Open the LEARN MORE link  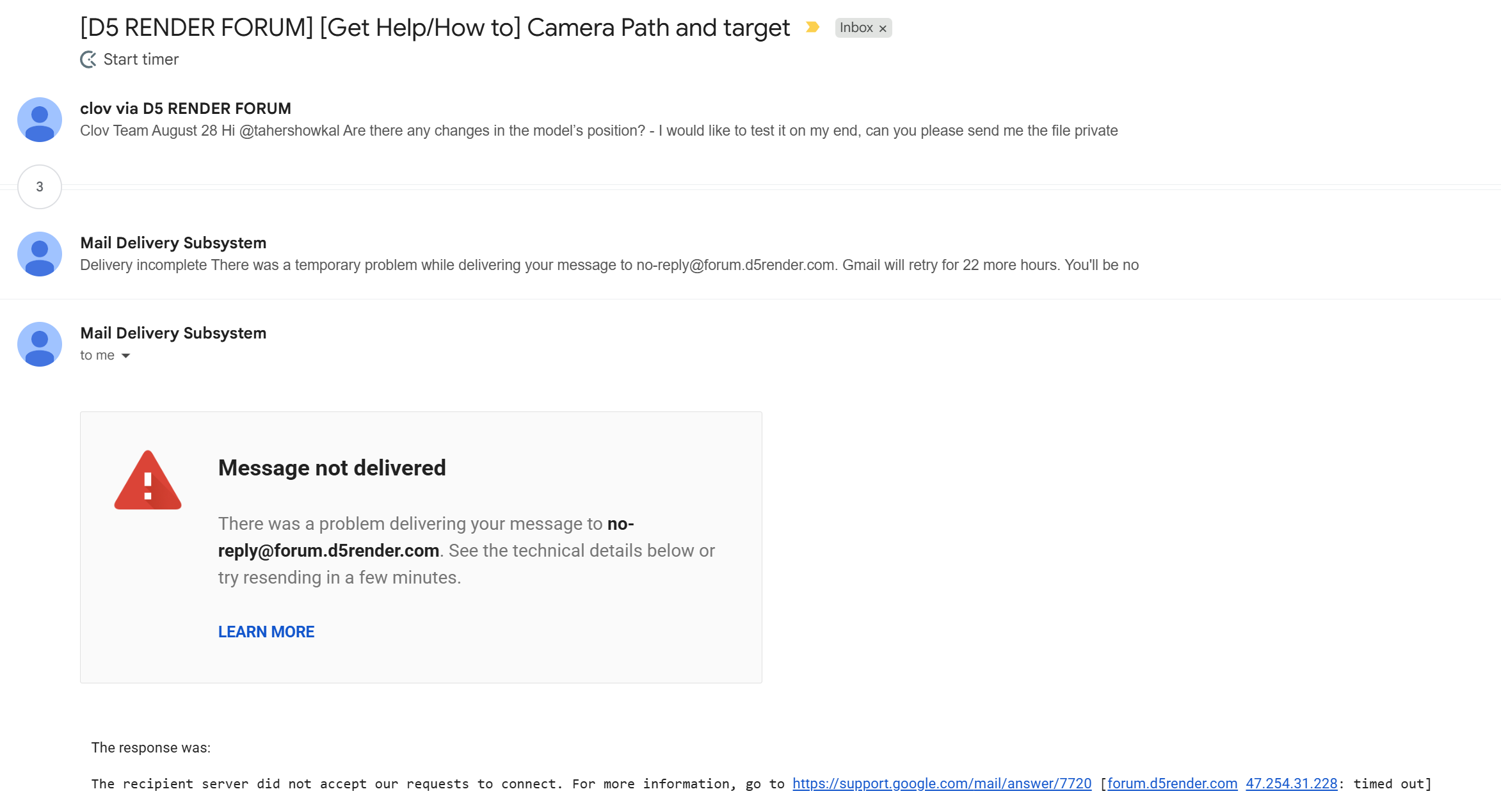266,632
